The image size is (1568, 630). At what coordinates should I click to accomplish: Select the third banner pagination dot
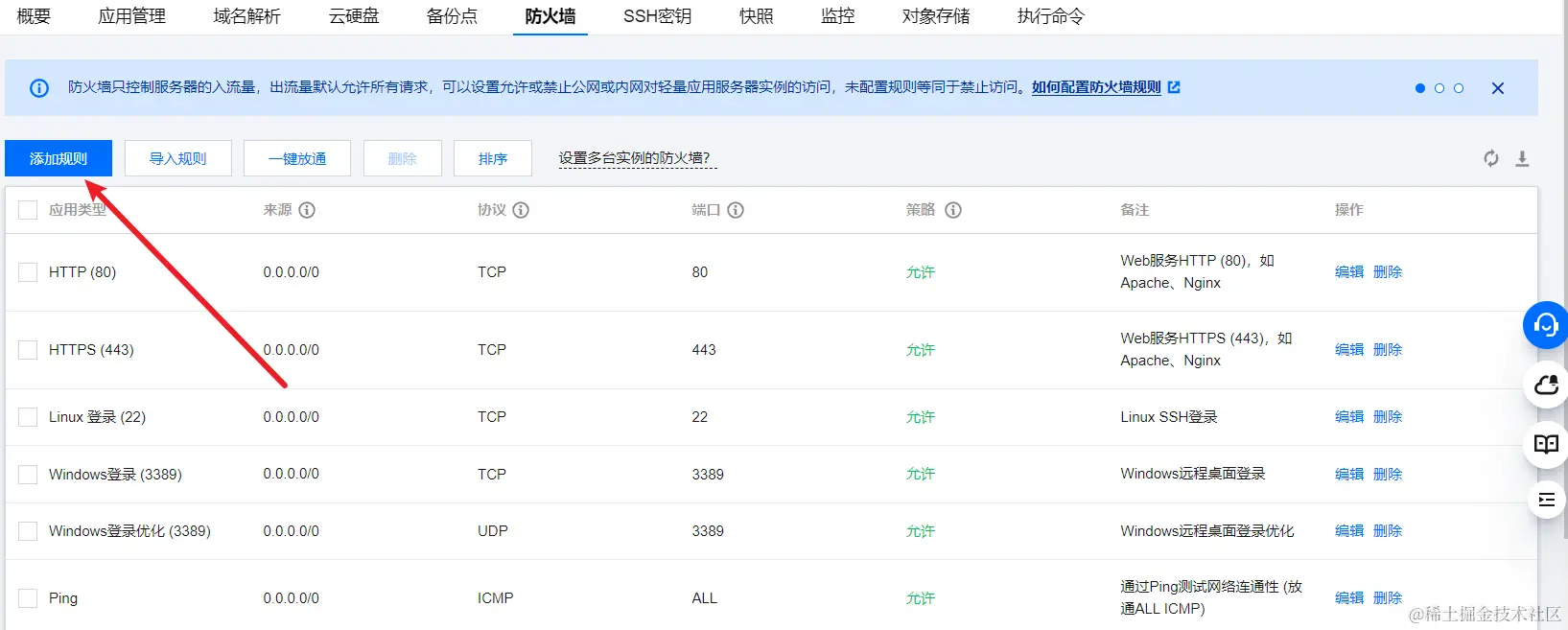(x=1459, y=88)
